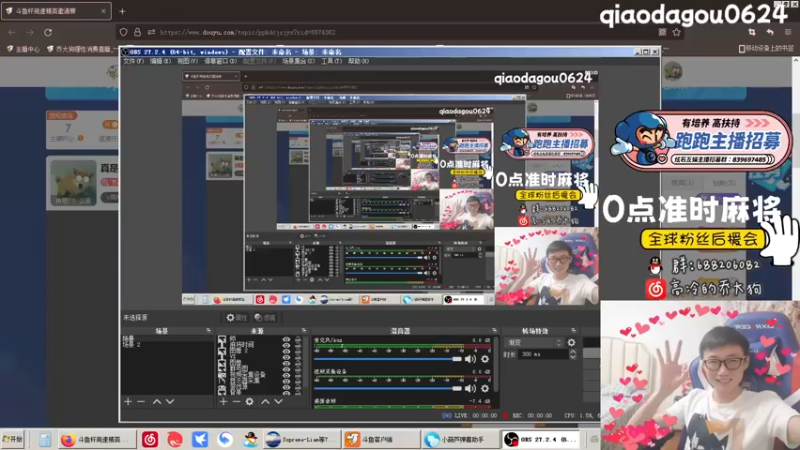Click the 滤镜 filters button
The width and height of the screenshot is (800, 450).
point(265,318)
